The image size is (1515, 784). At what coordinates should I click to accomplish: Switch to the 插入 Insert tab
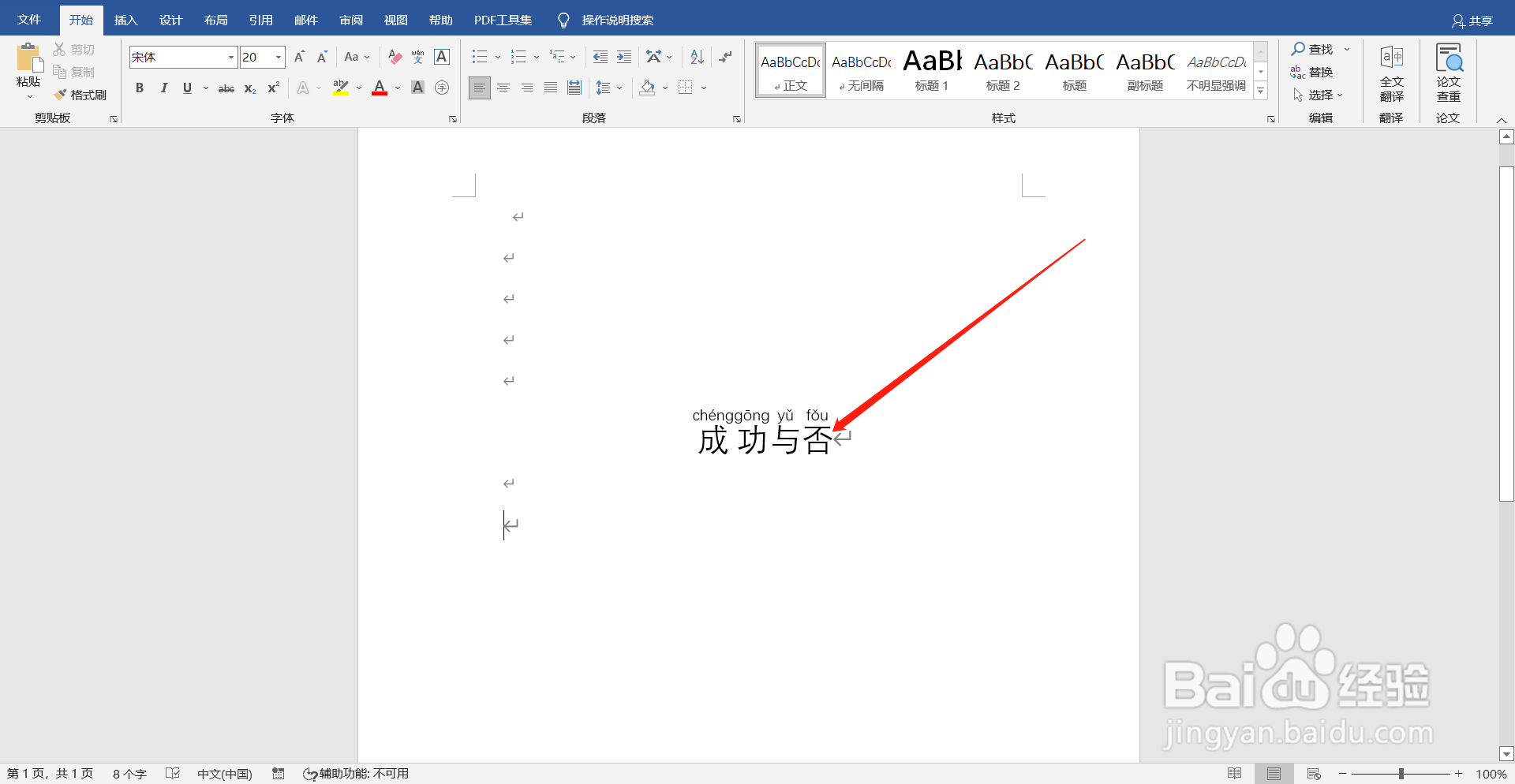(125, 20)
